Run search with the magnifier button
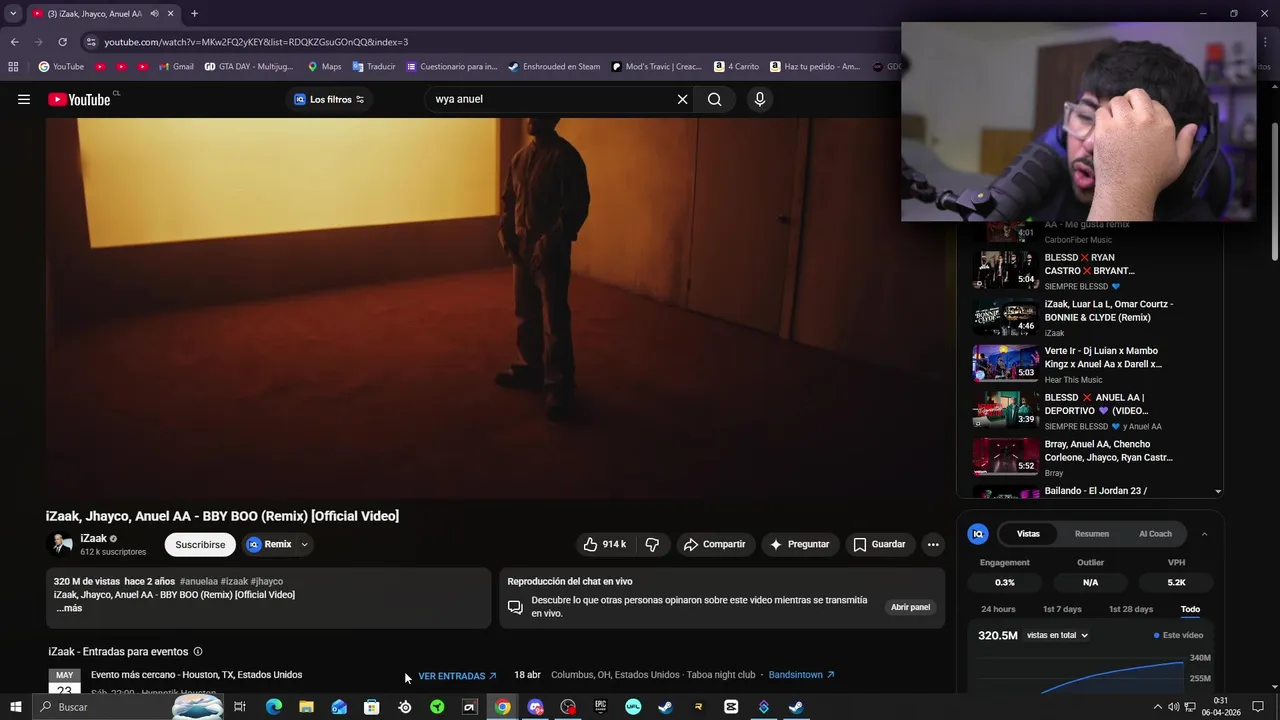The width and height of the screenshot is (1280, 720). [714, 99]
